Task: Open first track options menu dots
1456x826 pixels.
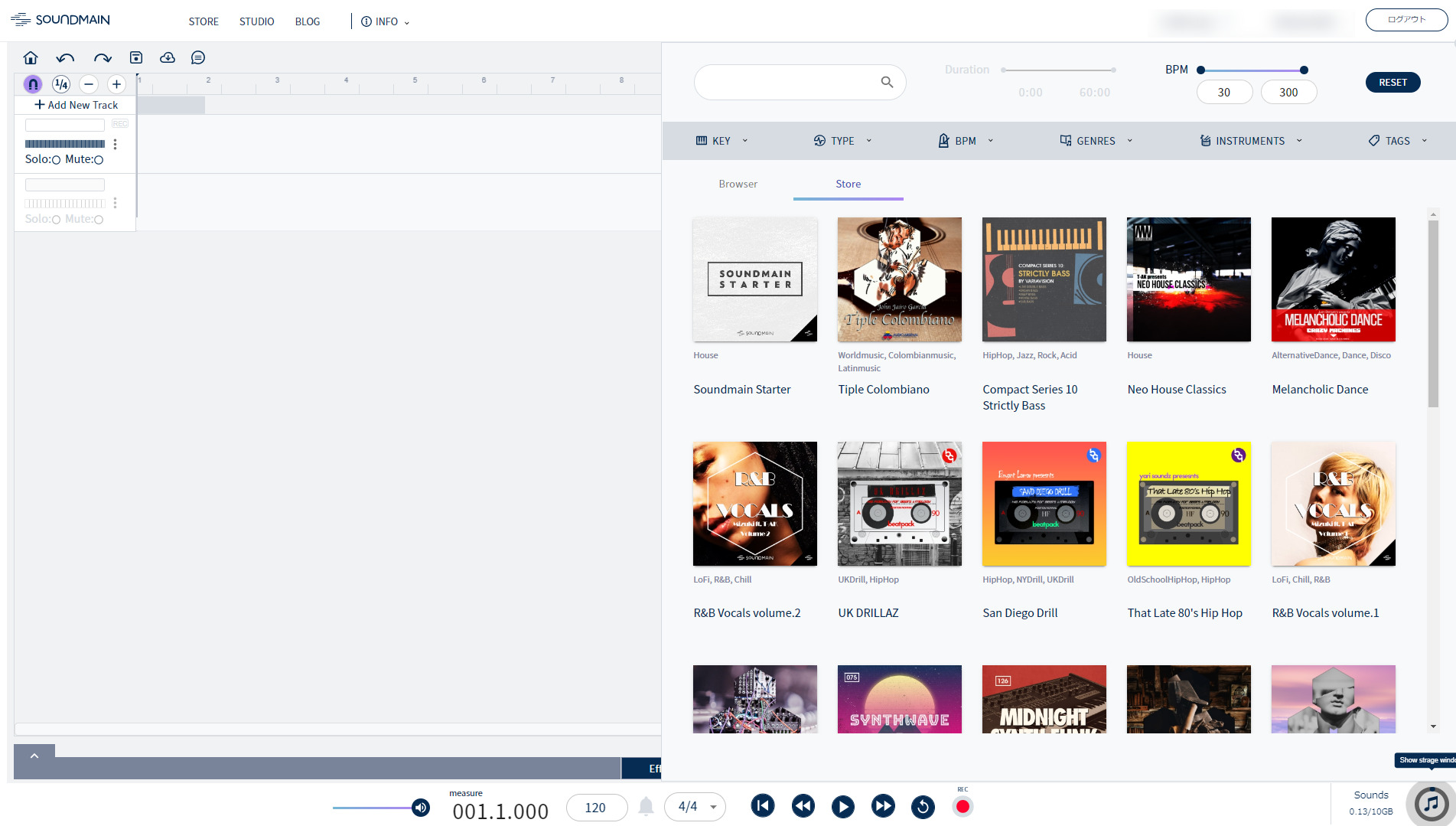Action: click(116, 144)
